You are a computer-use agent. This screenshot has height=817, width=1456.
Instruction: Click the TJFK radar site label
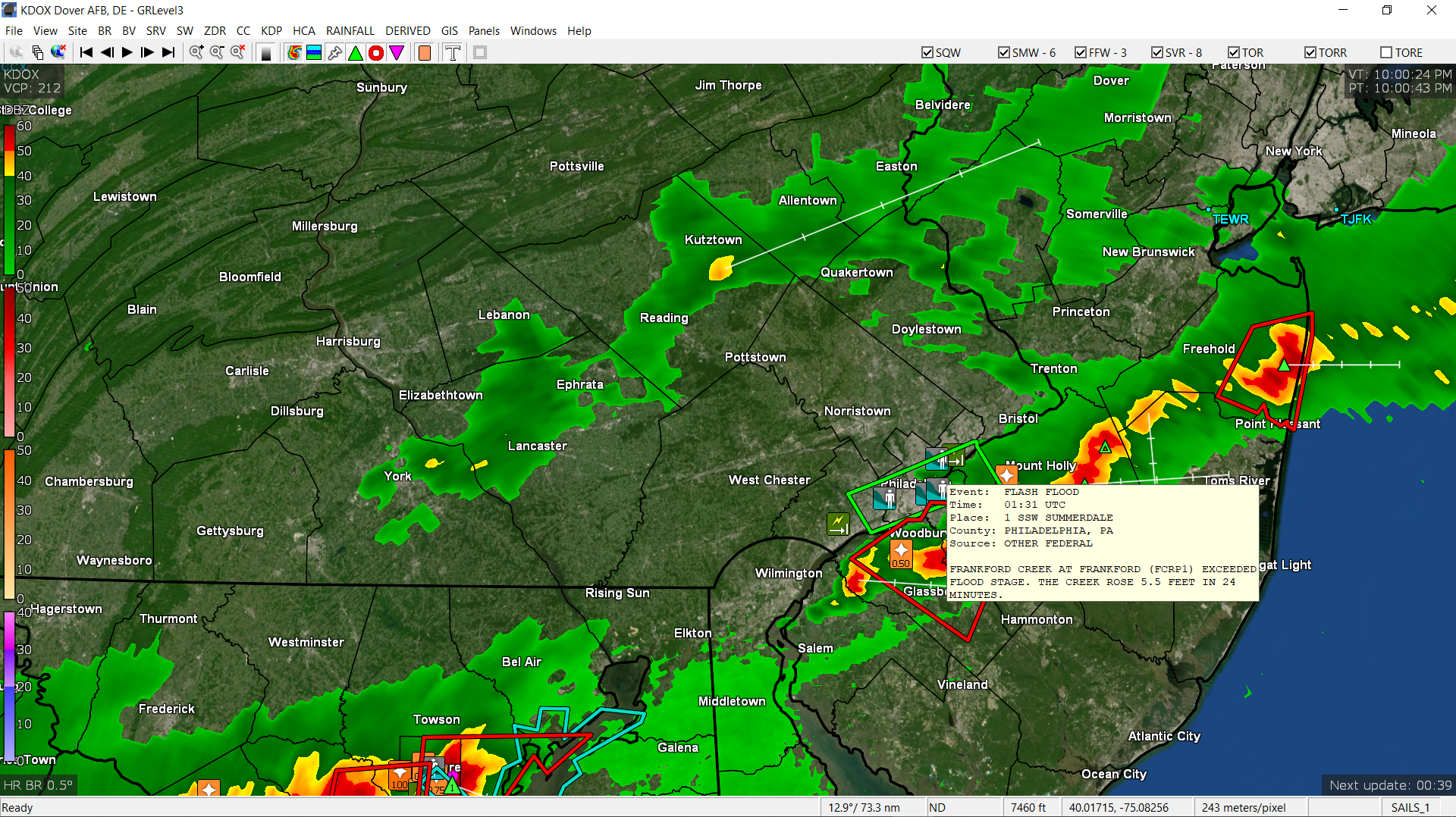tap(1356, 219)
